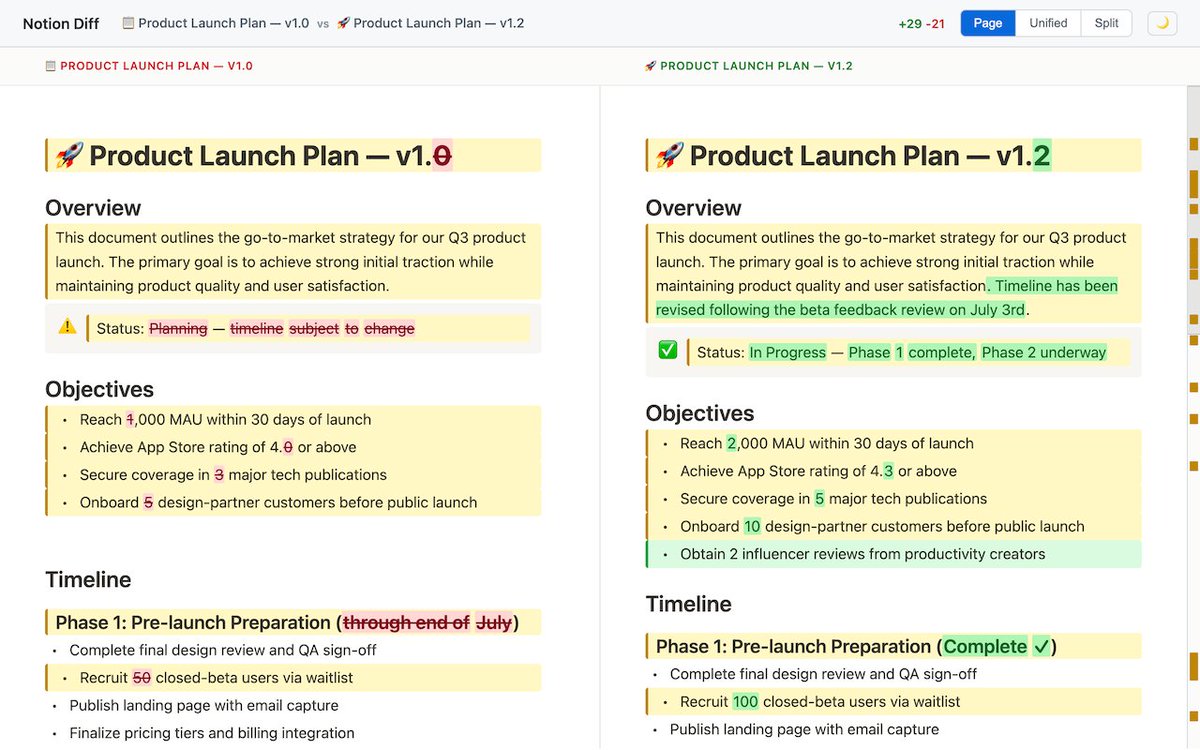Click the struck-through '0' in the v1.0 heading
This screenshot has height=750, width=1200.
[x=442, y=155]
